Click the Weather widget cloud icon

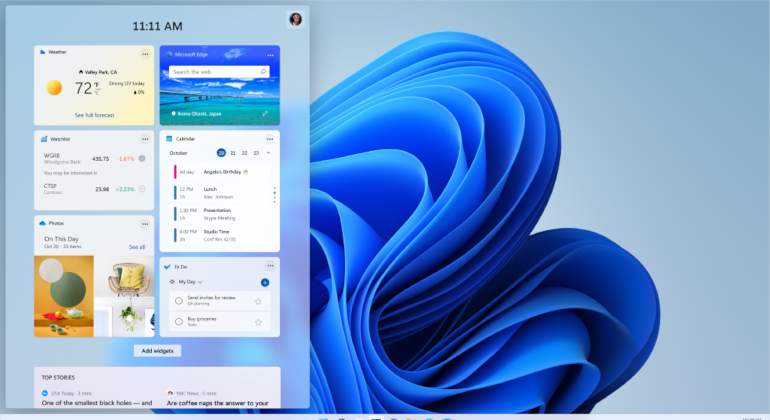point(43,52)
